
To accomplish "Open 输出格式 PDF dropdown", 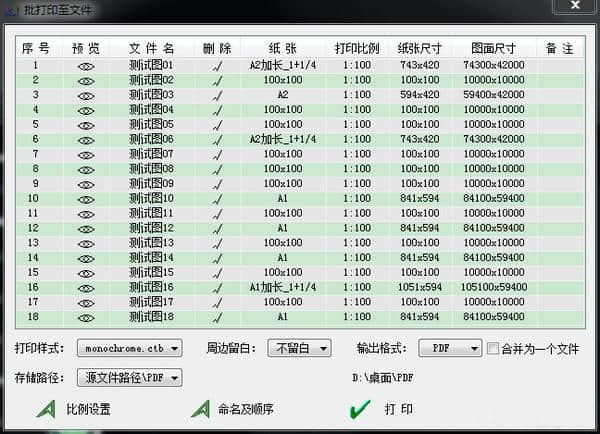I will coord(450,348).
